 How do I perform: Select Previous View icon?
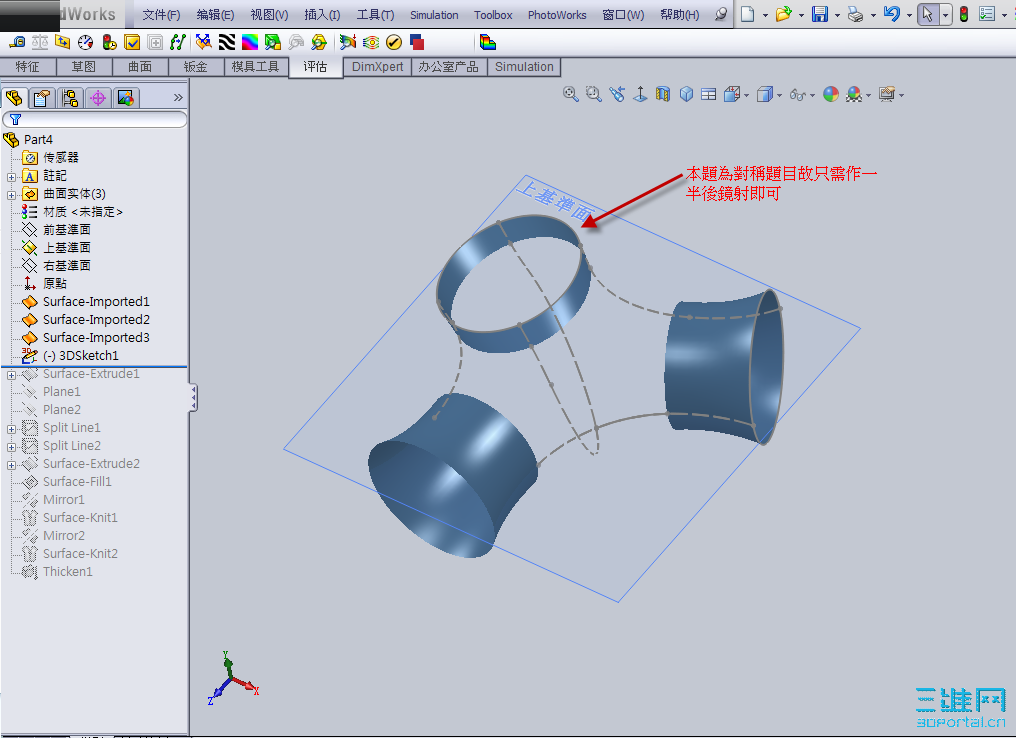coord(617,95)
